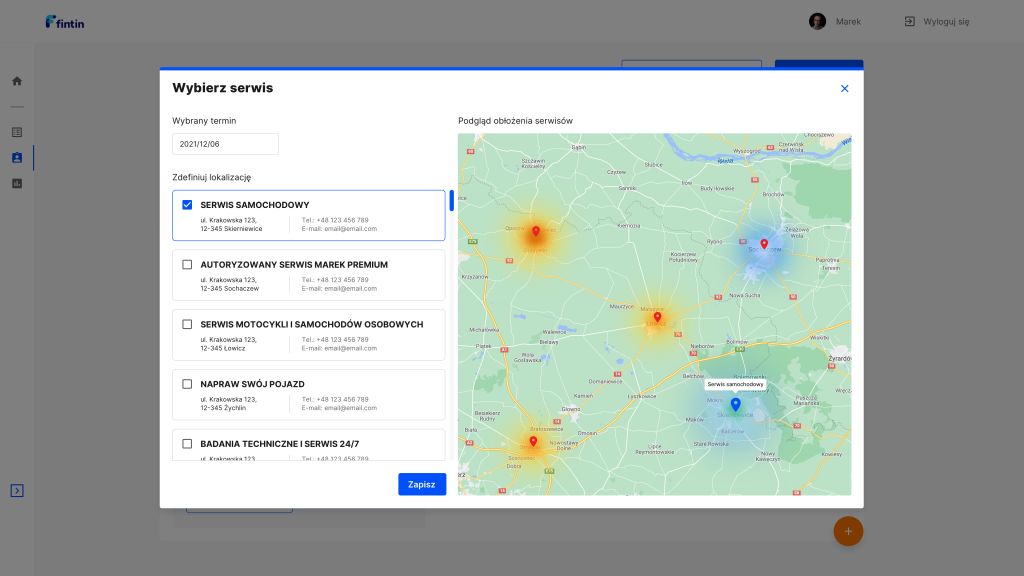The width and height of the screenshot is (1024, 576).
Task: Check the NAPRAW SWÓJ POJAZD checkbox
Action: coord(187,384)
